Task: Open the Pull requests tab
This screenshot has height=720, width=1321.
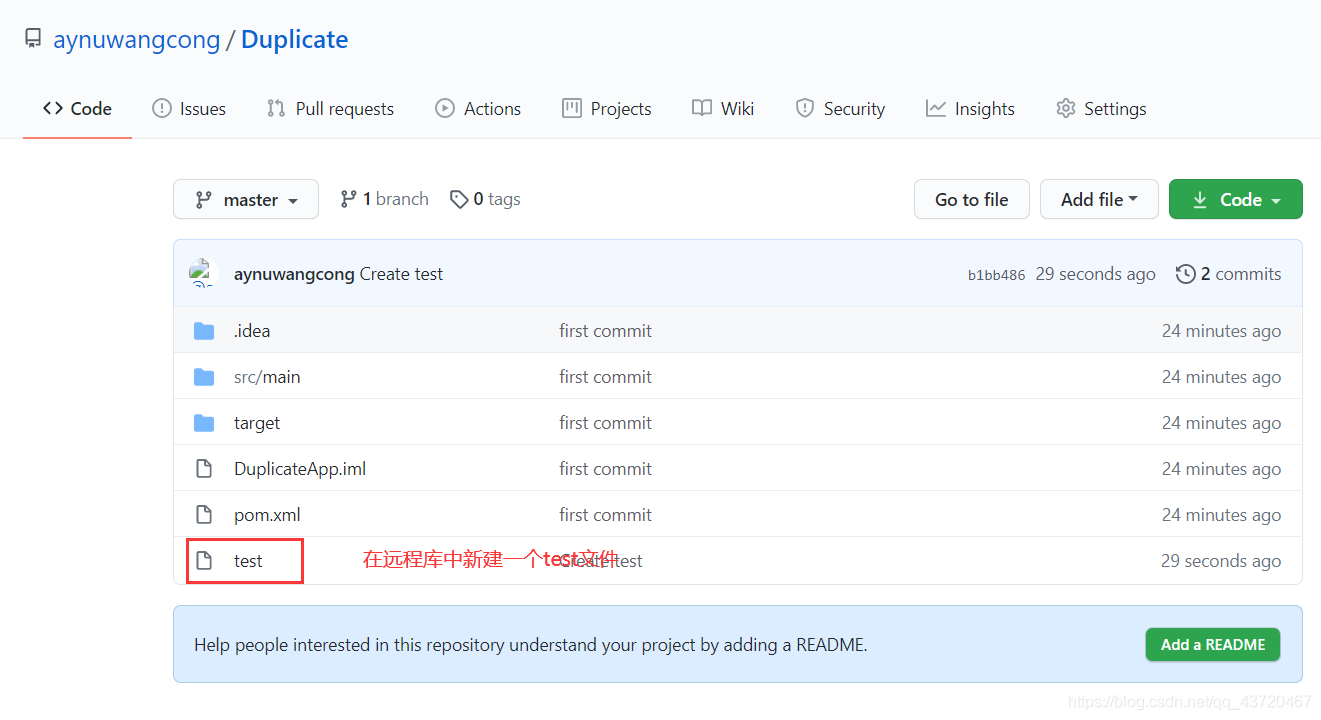Action: coord(330,108)
